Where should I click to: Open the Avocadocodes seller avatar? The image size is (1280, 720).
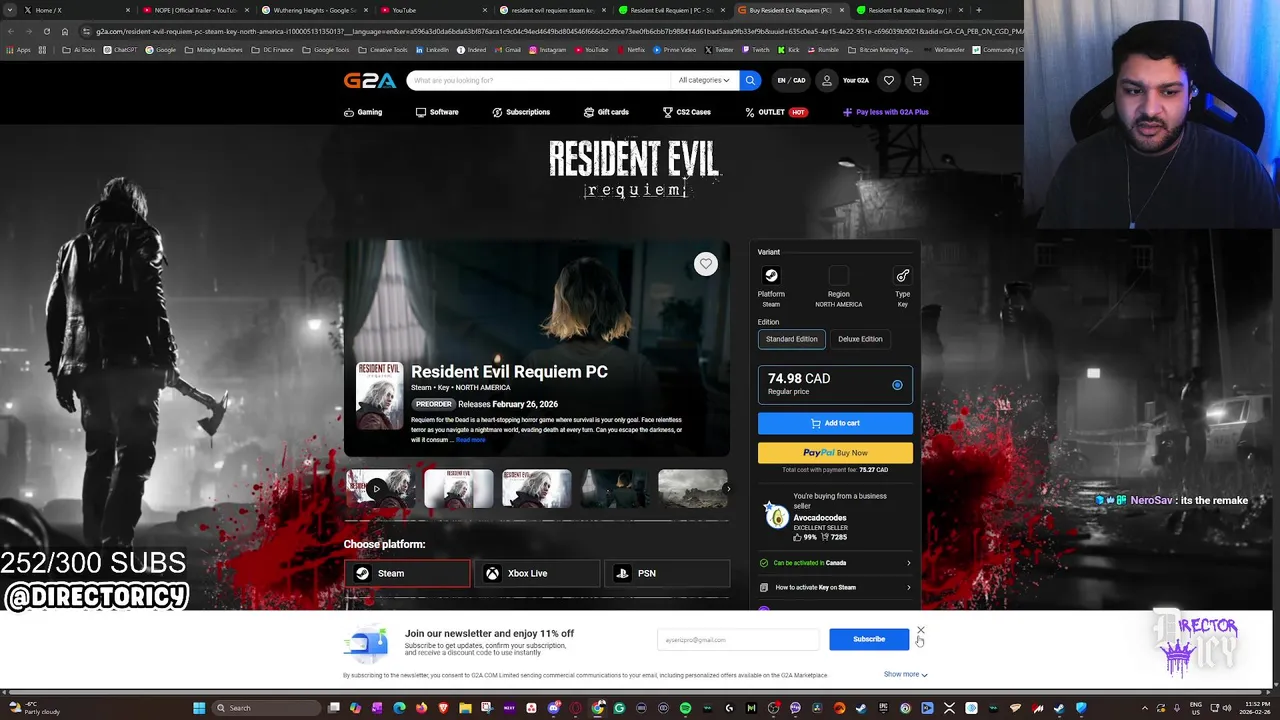[x=776, y=516]
